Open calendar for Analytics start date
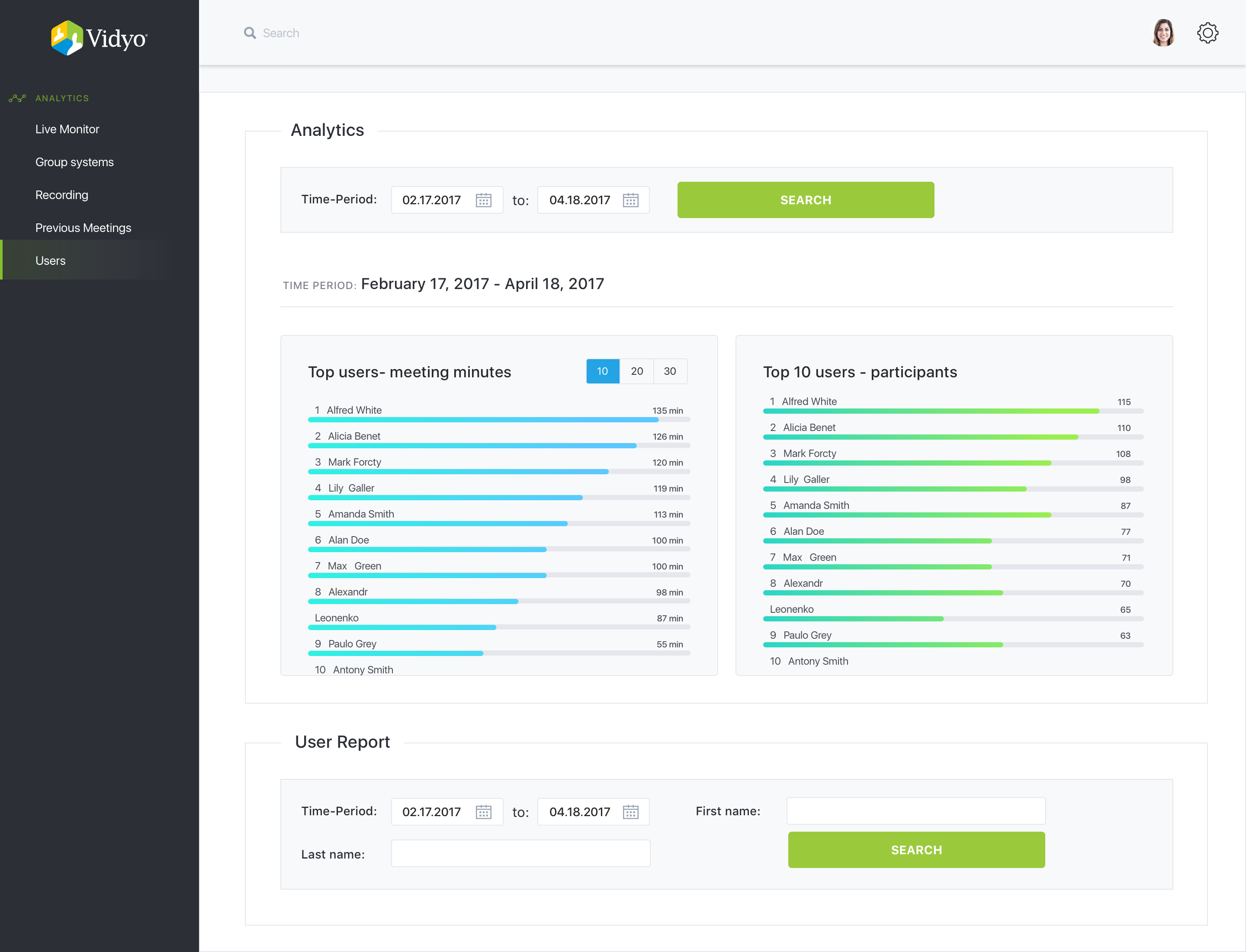 [483, 200]
